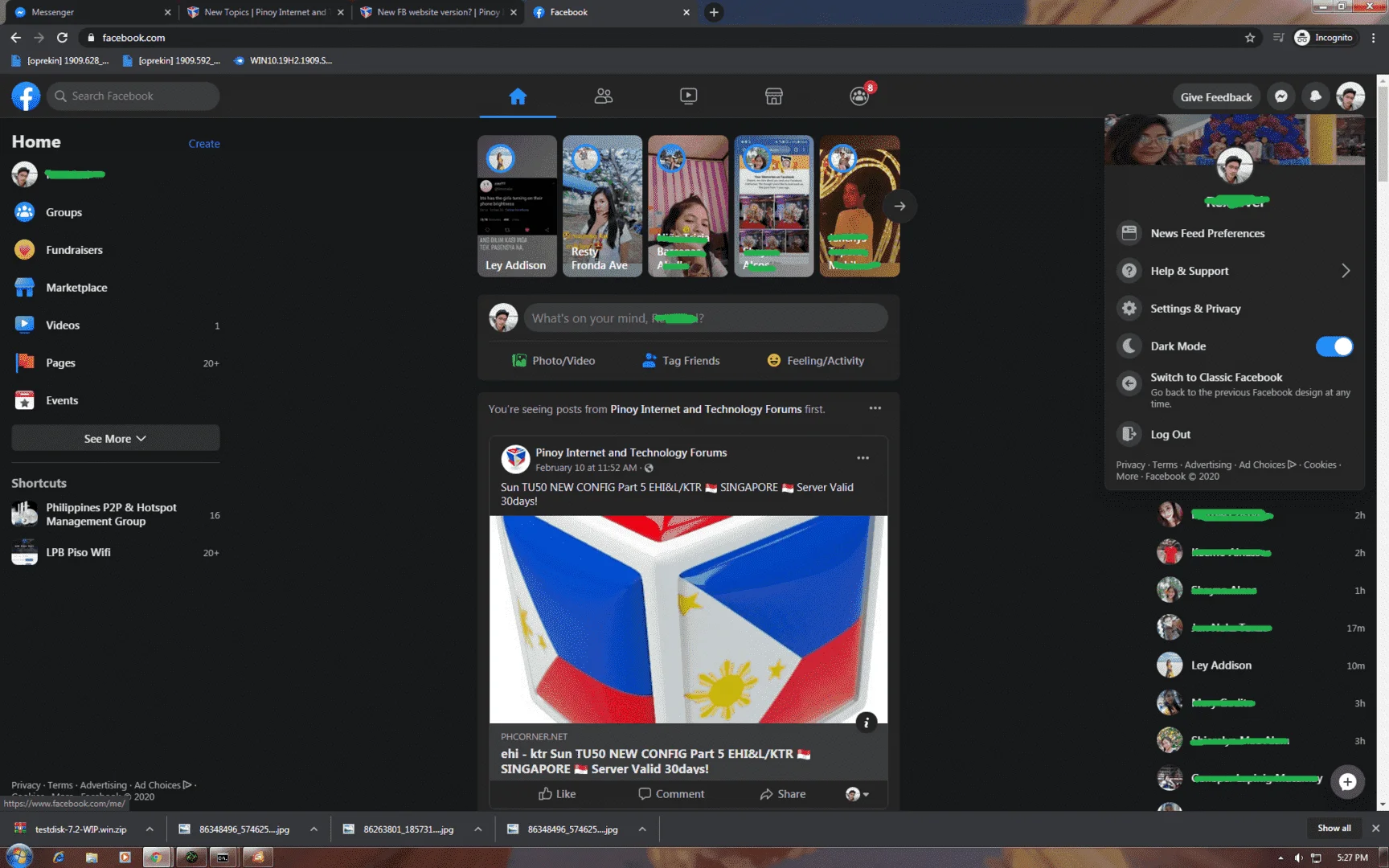The image size is (1389, 868).
Task: Show link info for the PHCORNER.NET preview
Action: click(x=866, y=723)
